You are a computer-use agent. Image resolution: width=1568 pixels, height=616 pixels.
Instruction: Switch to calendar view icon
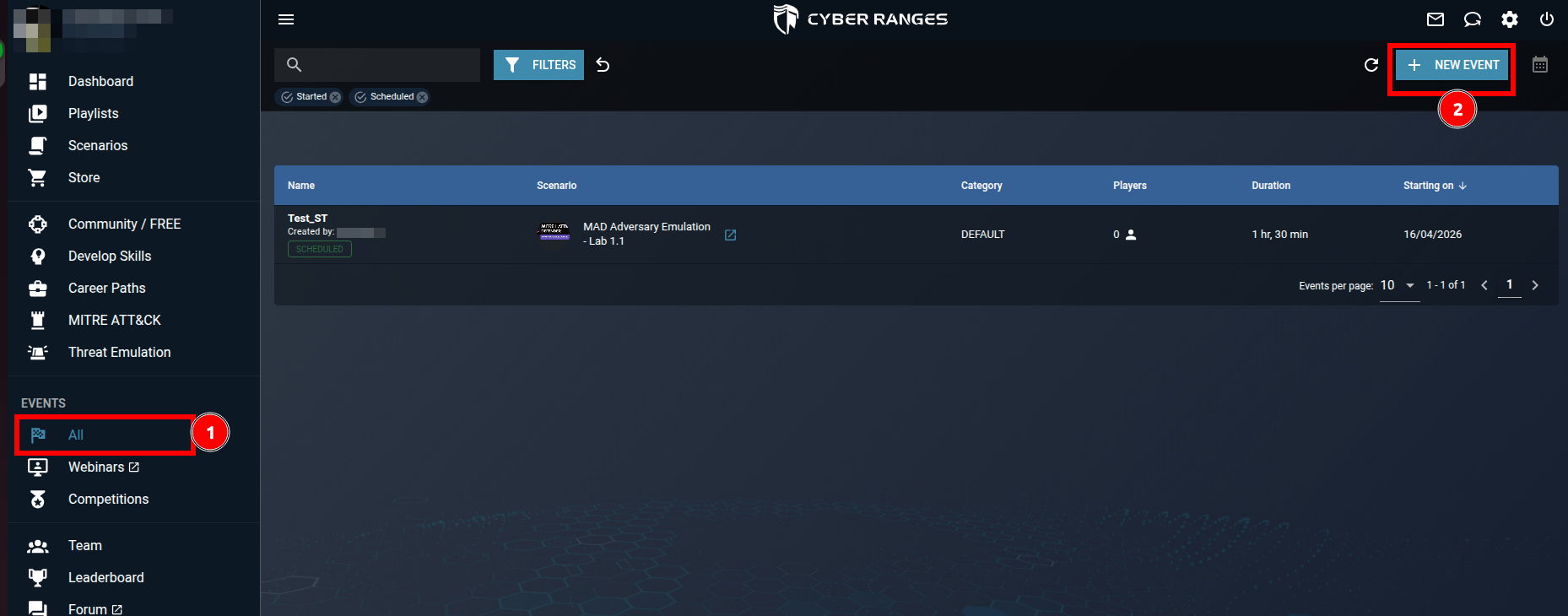click(1540, 65)
